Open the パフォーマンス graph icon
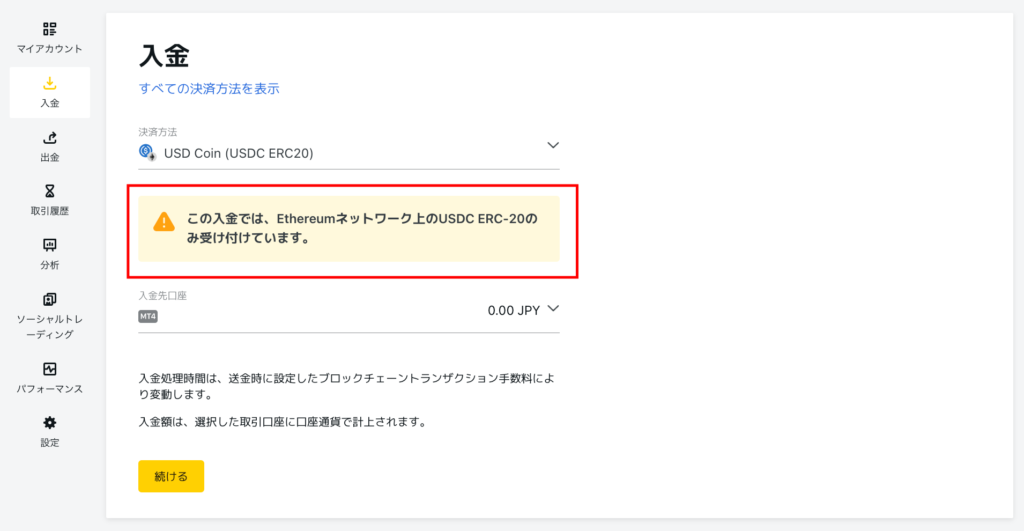This screenshot has width=1024, height=531. 50,369
